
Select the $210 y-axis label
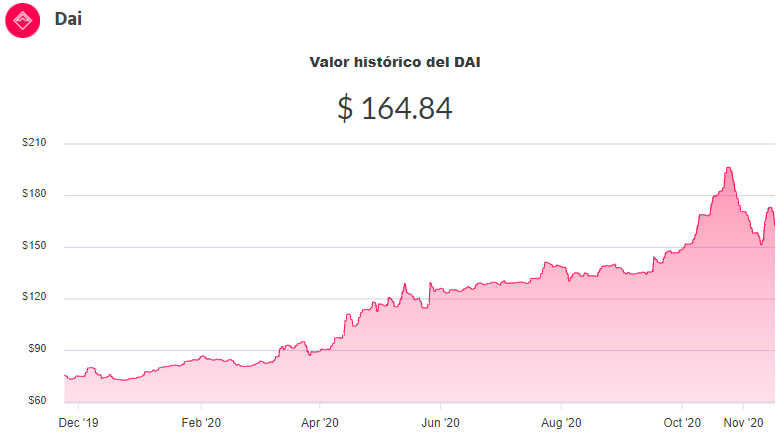[34, 143]
